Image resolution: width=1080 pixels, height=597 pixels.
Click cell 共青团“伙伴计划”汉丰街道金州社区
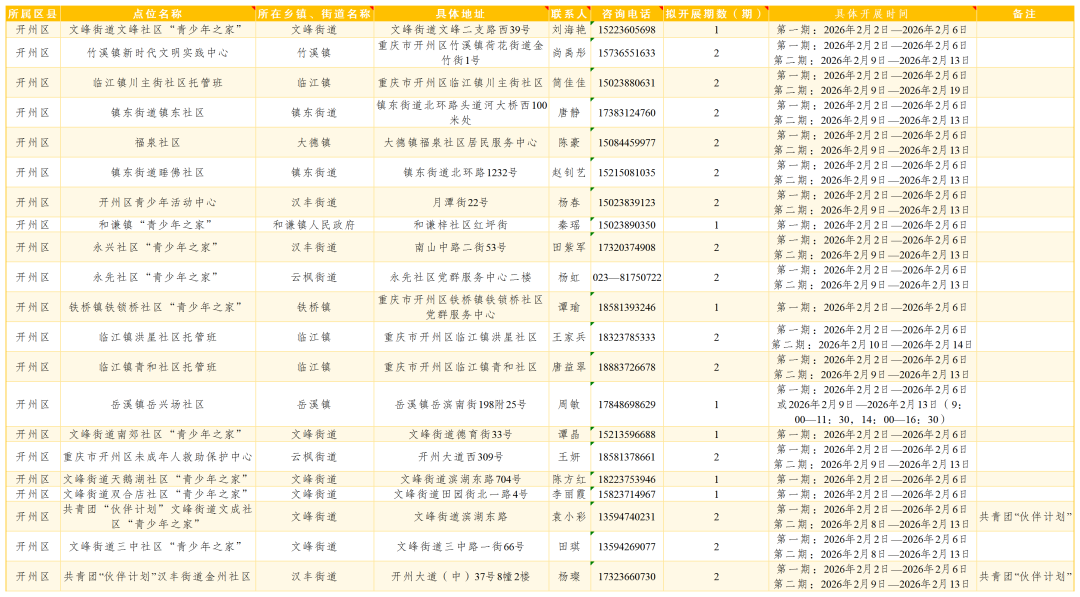point(158,576)
